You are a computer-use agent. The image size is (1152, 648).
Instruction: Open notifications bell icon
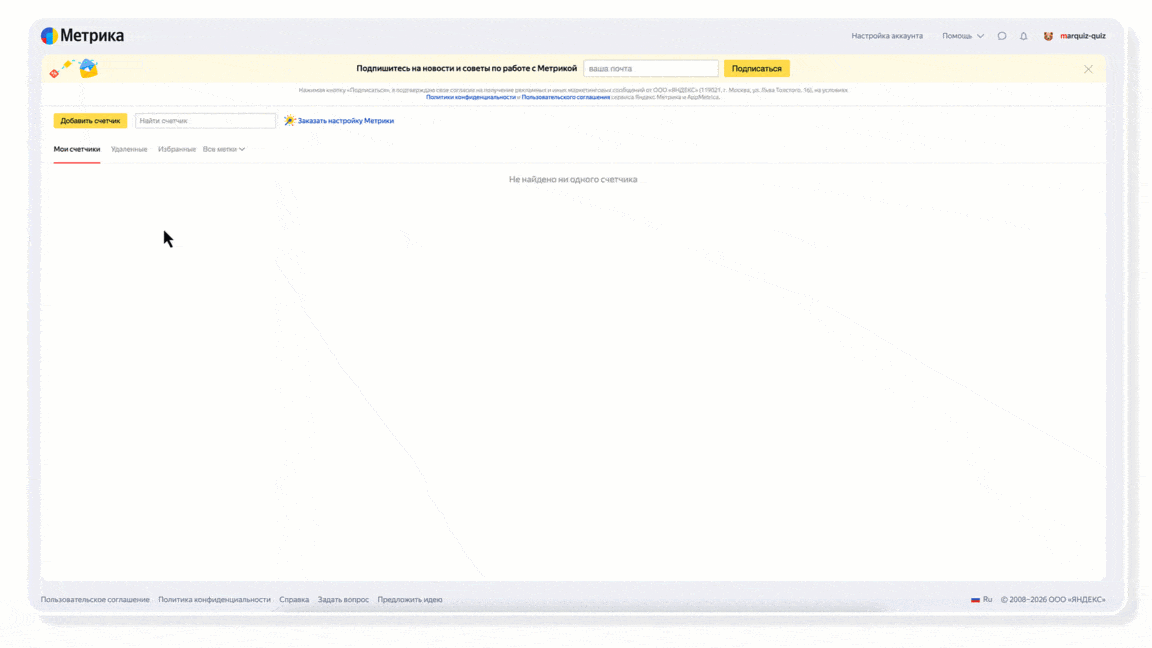[1023, 36]
